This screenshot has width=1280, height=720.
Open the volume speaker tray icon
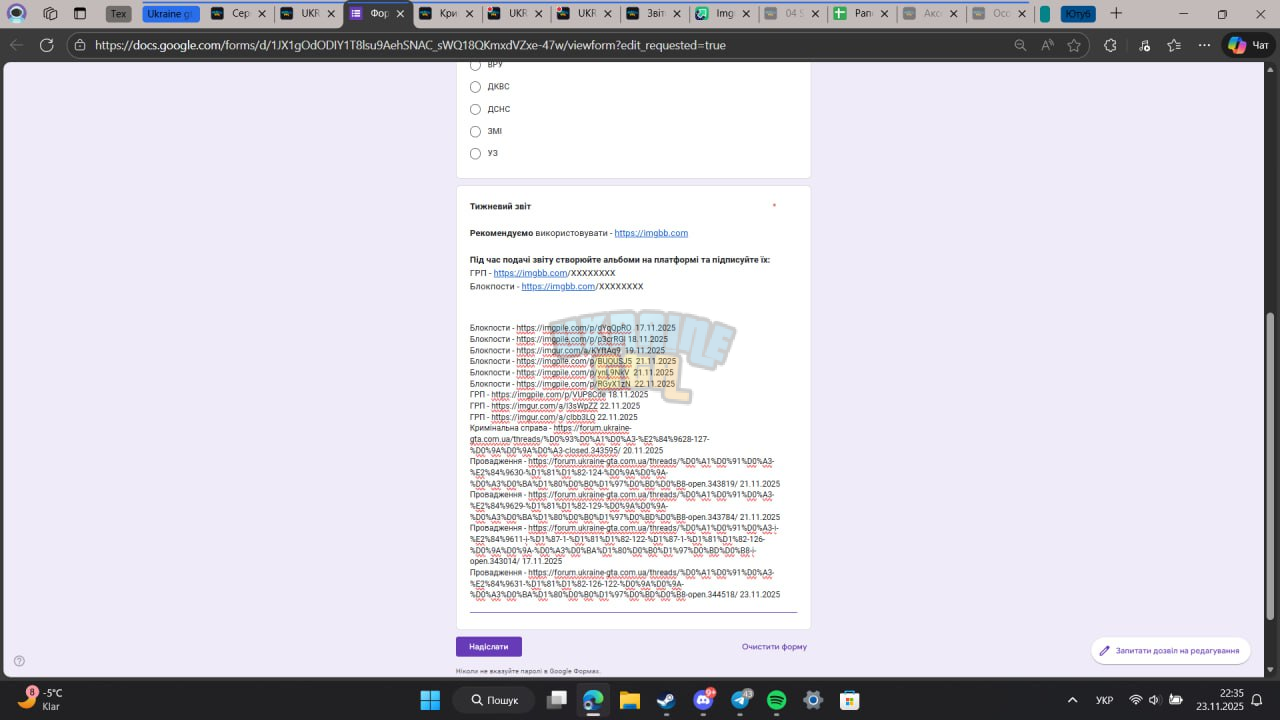[1154, 700]
